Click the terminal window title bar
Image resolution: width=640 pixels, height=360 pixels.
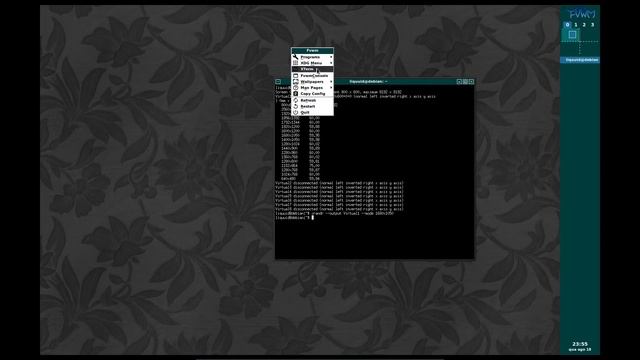369,82
